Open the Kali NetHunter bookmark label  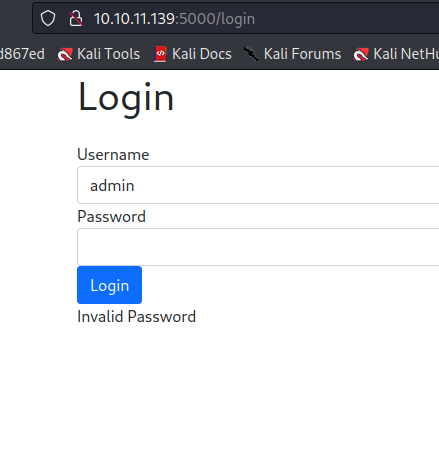point(406,54)
